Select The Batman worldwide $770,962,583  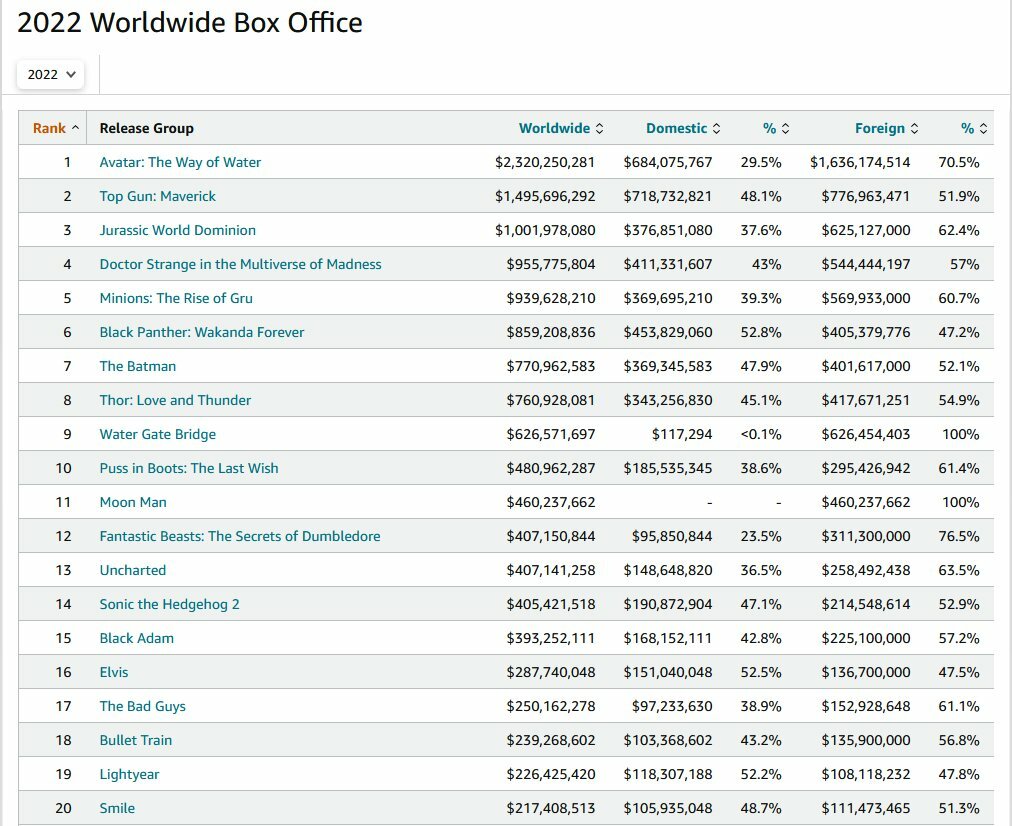[x=551, y=366]
